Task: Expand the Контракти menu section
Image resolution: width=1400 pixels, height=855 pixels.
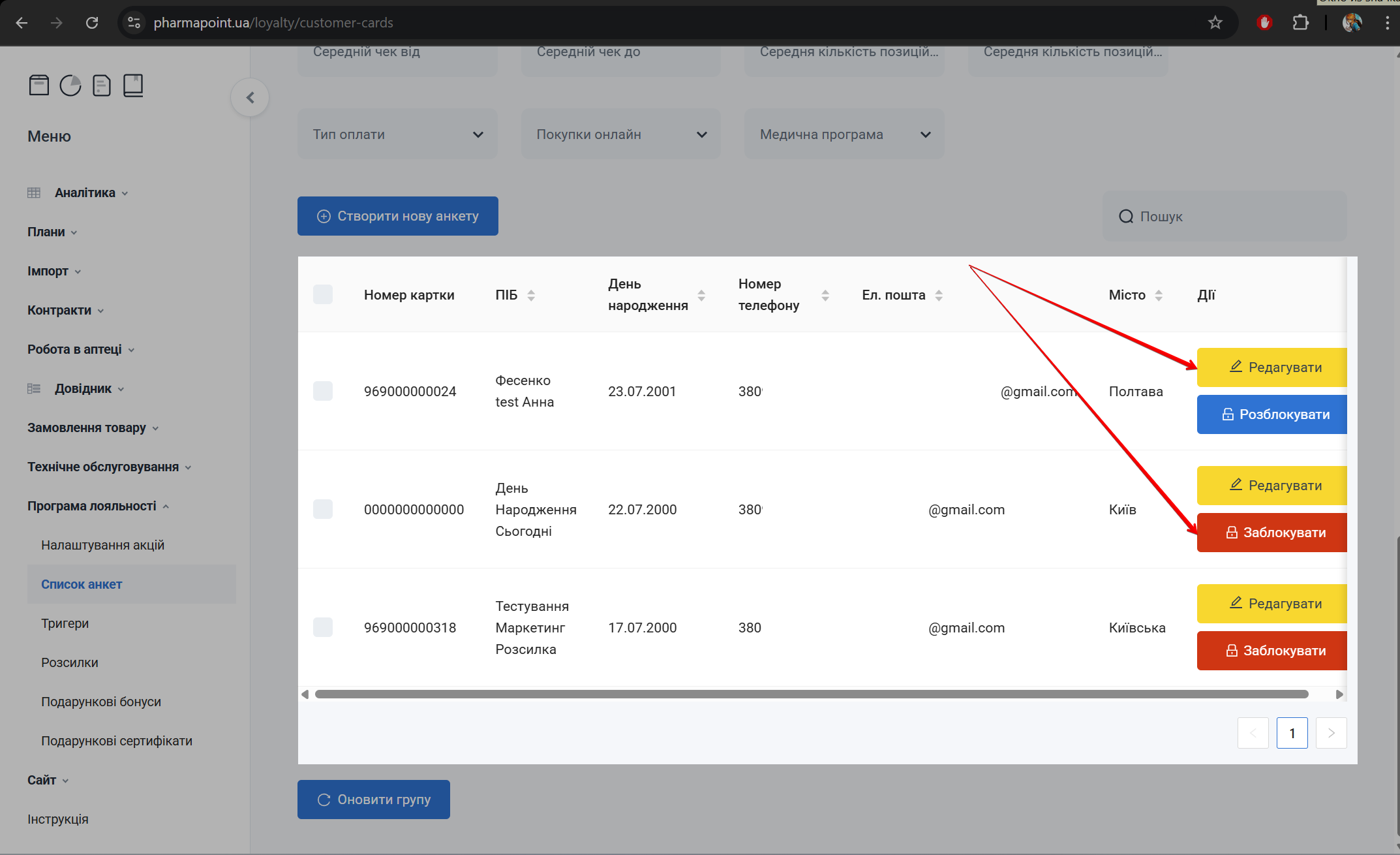Action: point(65,311)
